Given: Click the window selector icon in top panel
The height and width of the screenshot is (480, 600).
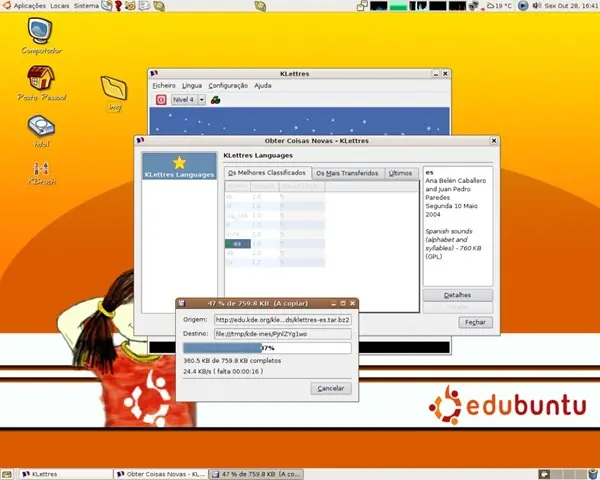Looking at the screenshot, I should tap(362, 6).
